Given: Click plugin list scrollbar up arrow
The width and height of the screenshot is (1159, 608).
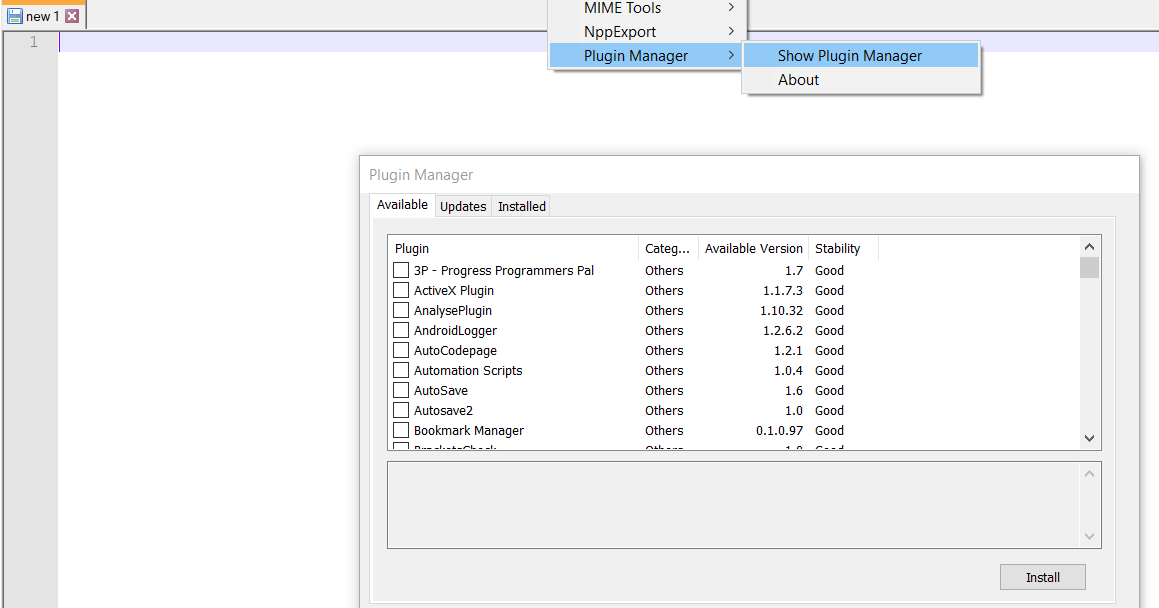Looking at the screenshot, I should point(1089,247).
